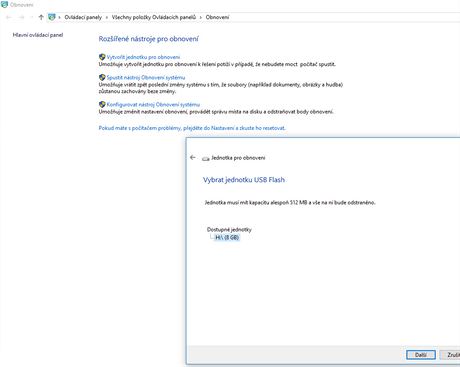Go back using the explorer back arrow
This screenshot has height=367, width=460.
coord(9,17)
